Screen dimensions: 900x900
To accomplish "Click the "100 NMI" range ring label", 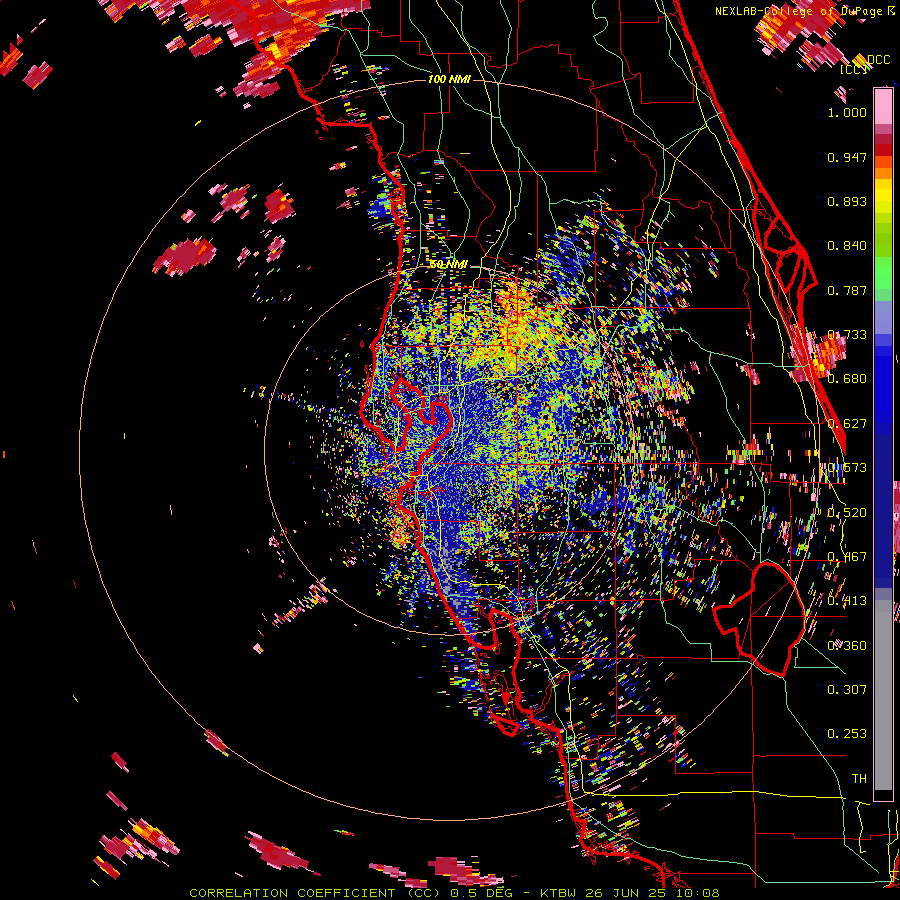I will [x=449, y=79].
